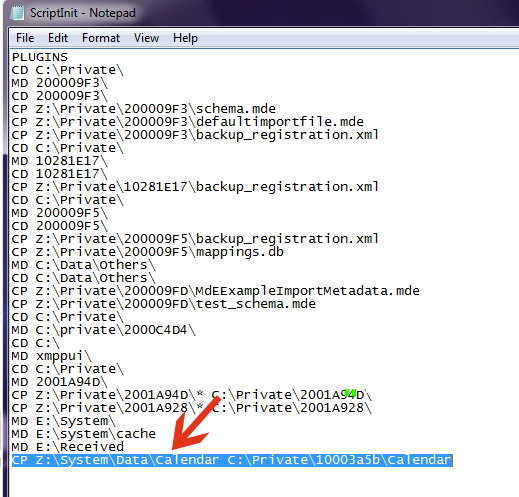Click the MdEExampleImportMetadata.mde line
This screenshot has width=519, height=497.
[216, 291]
